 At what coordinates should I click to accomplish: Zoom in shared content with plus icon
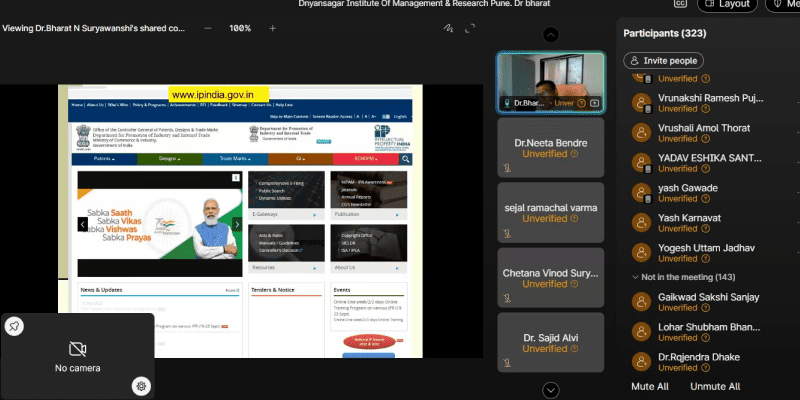coord(272,29)
